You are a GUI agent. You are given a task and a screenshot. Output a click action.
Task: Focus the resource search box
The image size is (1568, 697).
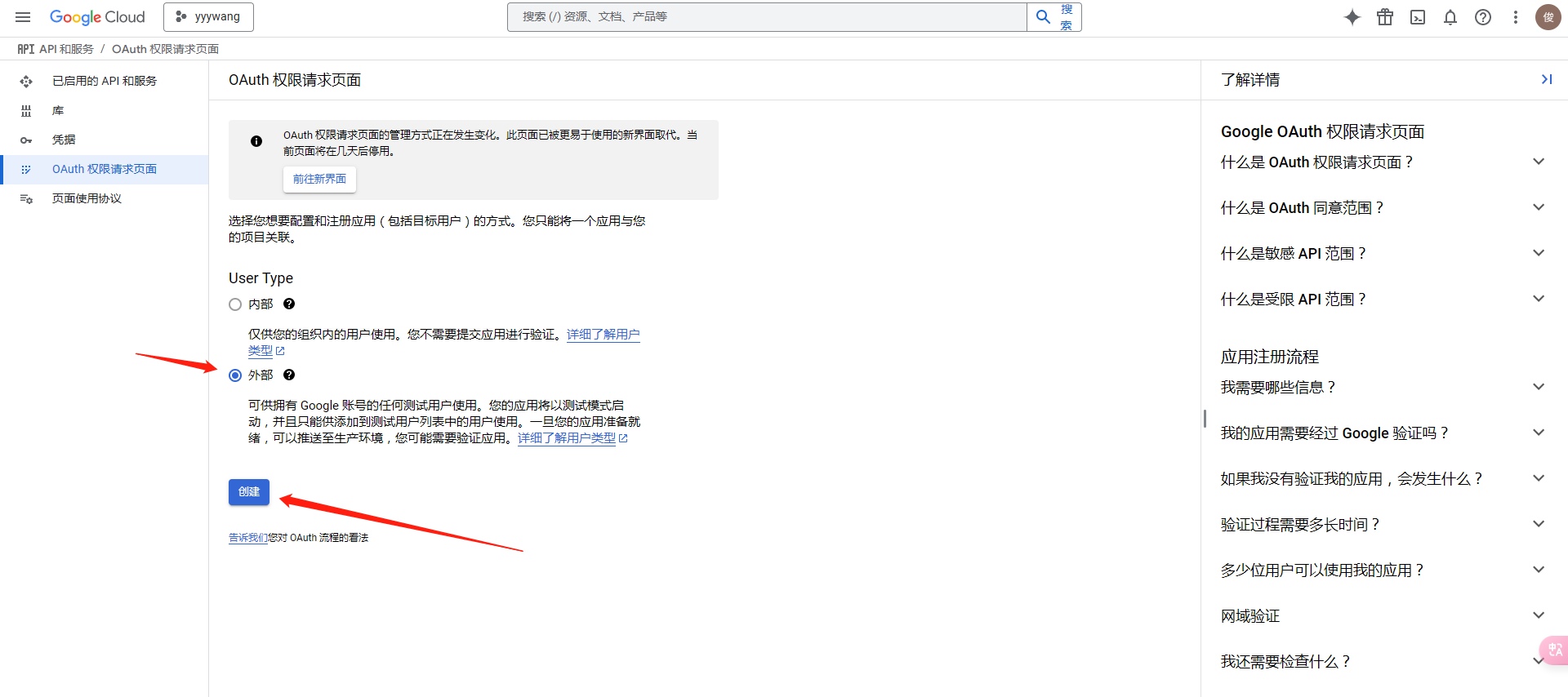[767, 17]
